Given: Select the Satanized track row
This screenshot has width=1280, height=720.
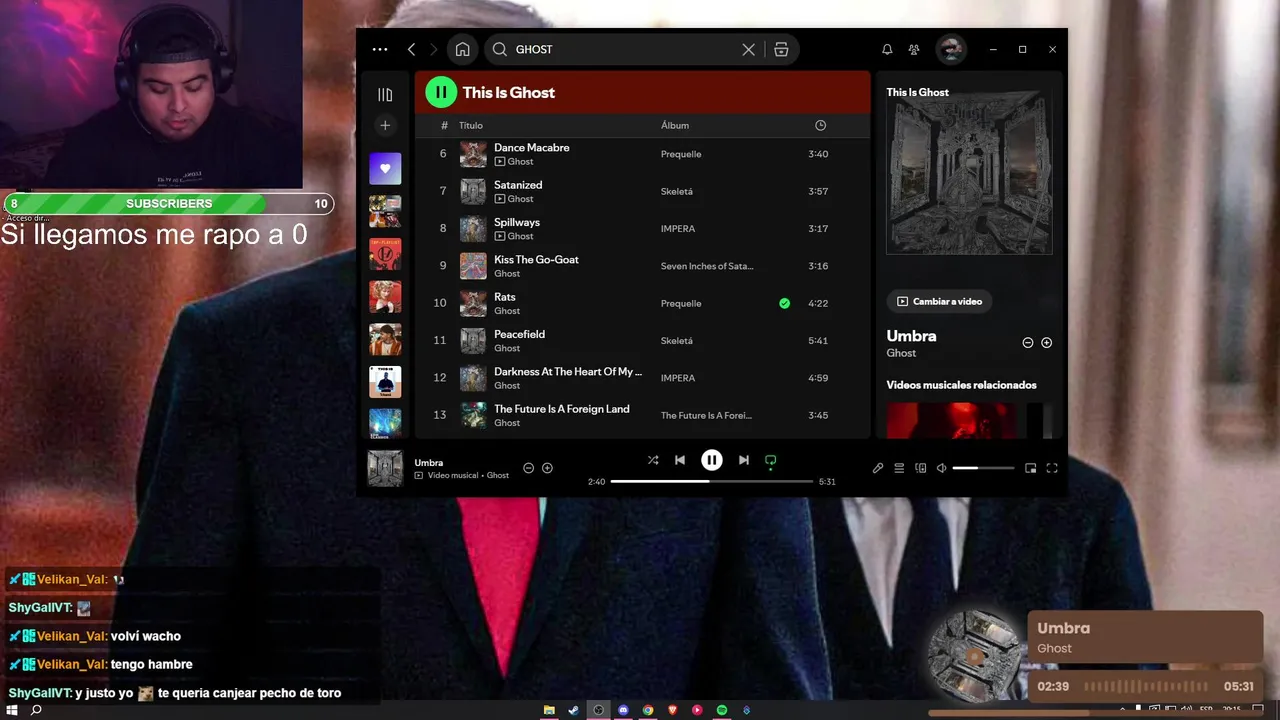Looking at the screenshot, I should coord(642,191).
